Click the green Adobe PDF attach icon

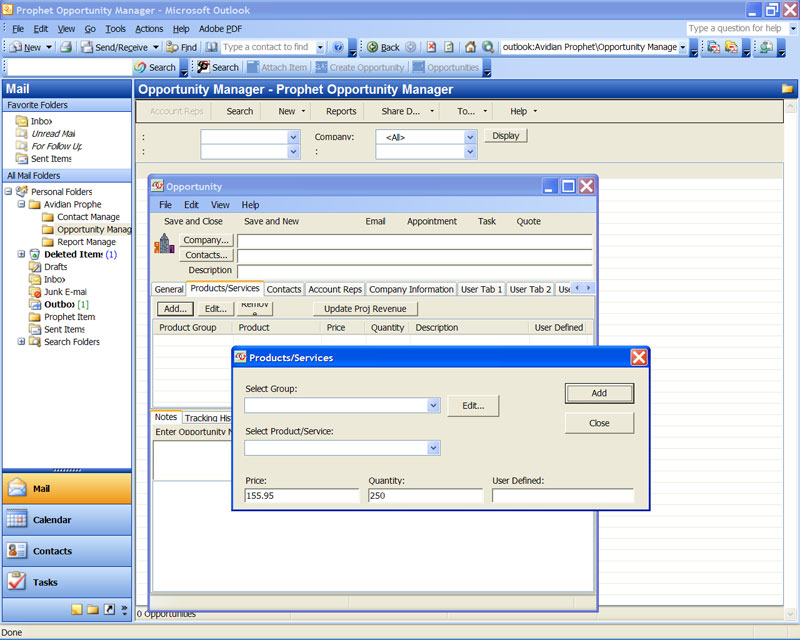[x=766, y=47]
